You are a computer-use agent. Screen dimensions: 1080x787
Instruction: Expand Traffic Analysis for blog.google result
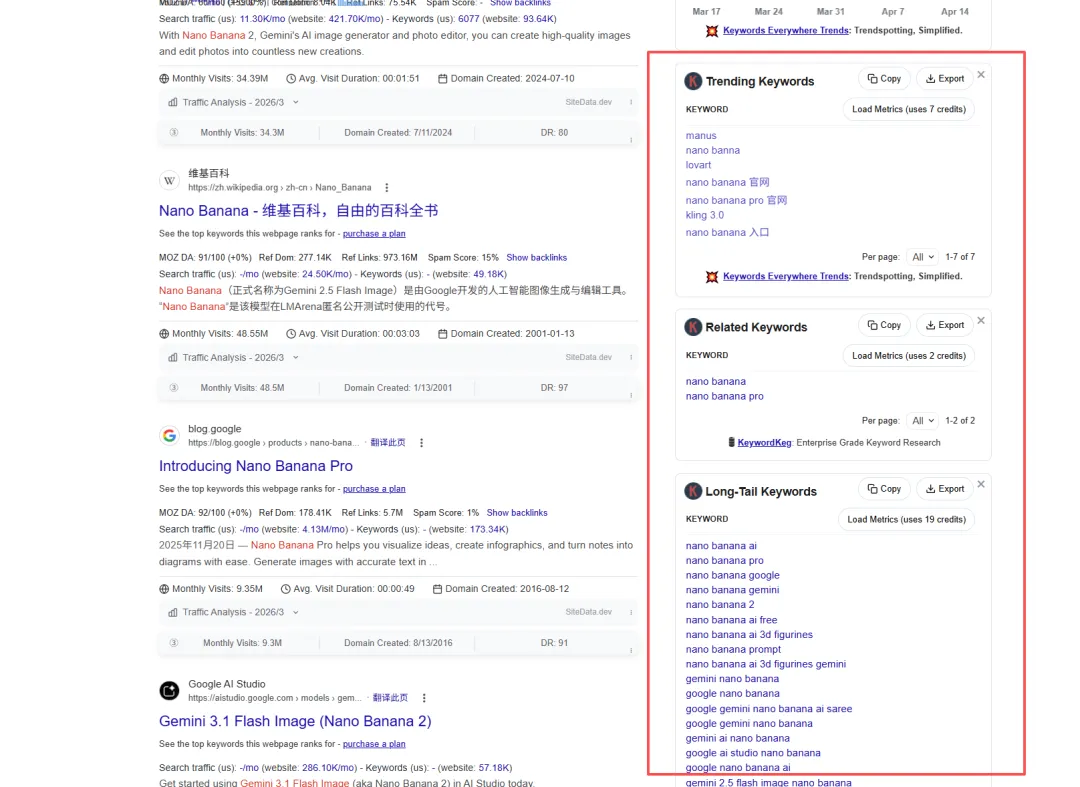click(233, 612)
